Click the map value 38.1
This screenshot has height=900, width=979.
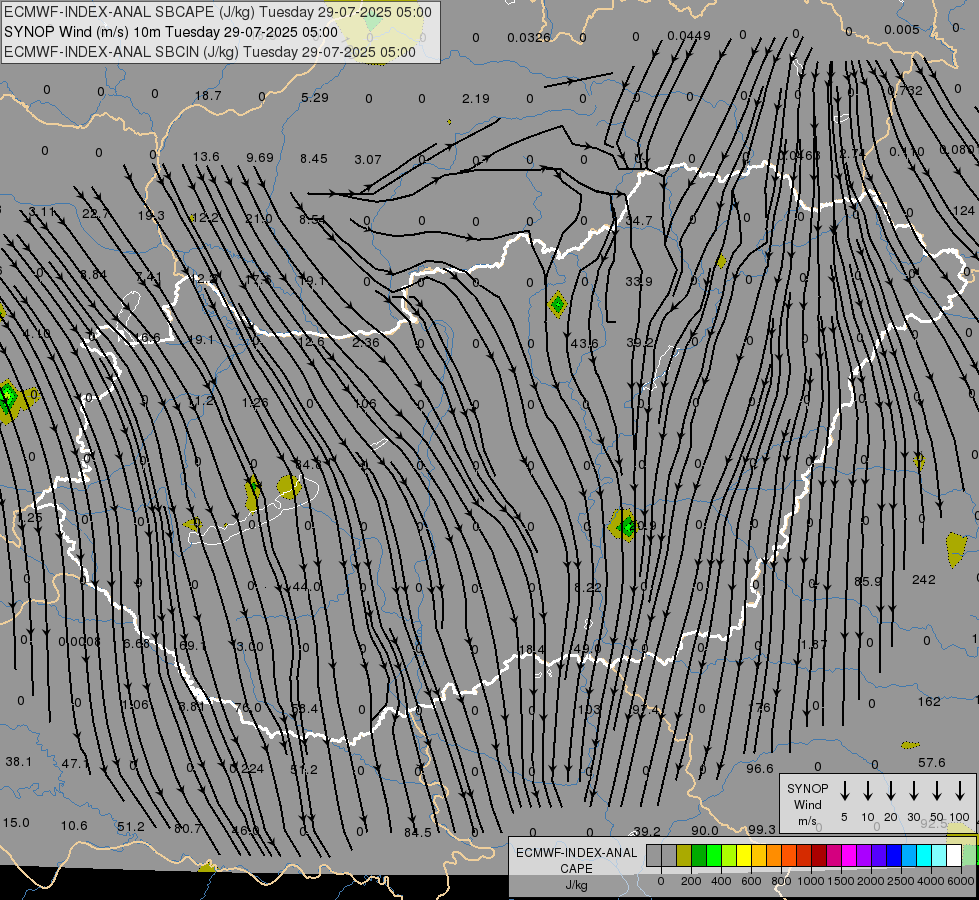pyautogui.click(x=18, y=762)
